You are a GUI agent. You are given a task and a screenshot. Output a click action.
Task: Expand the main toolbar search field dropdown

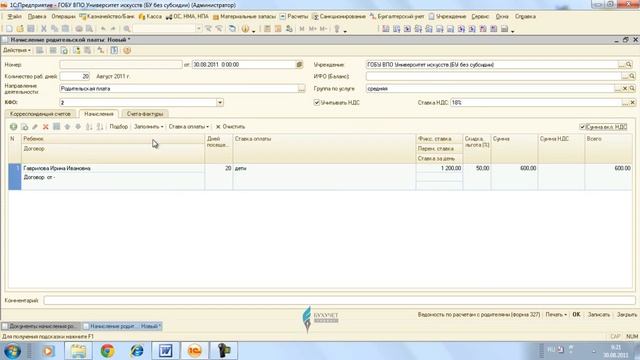199,29
